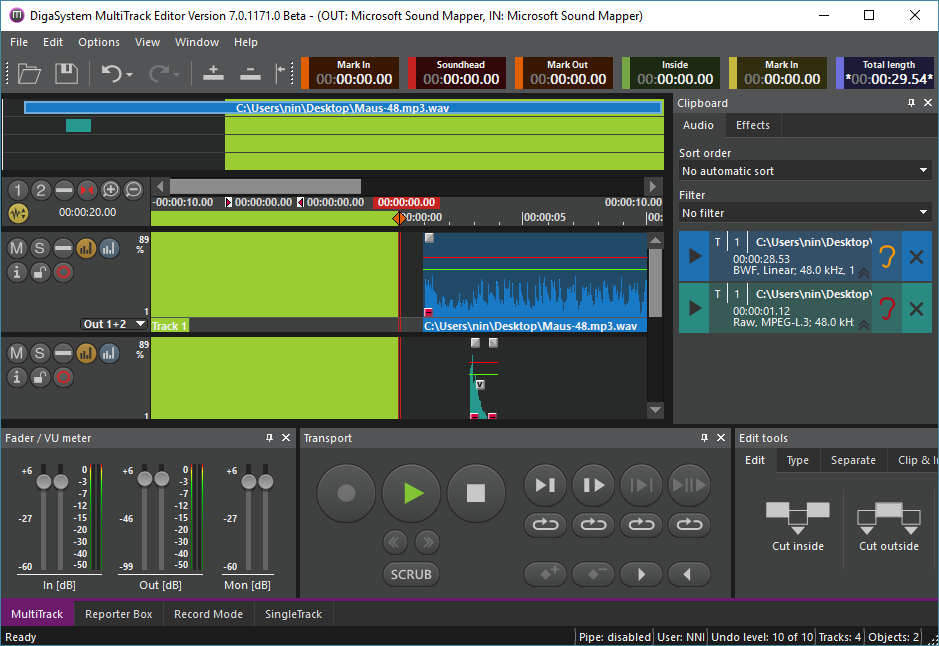Click the Cut inside edit tool

coord(797,517)
